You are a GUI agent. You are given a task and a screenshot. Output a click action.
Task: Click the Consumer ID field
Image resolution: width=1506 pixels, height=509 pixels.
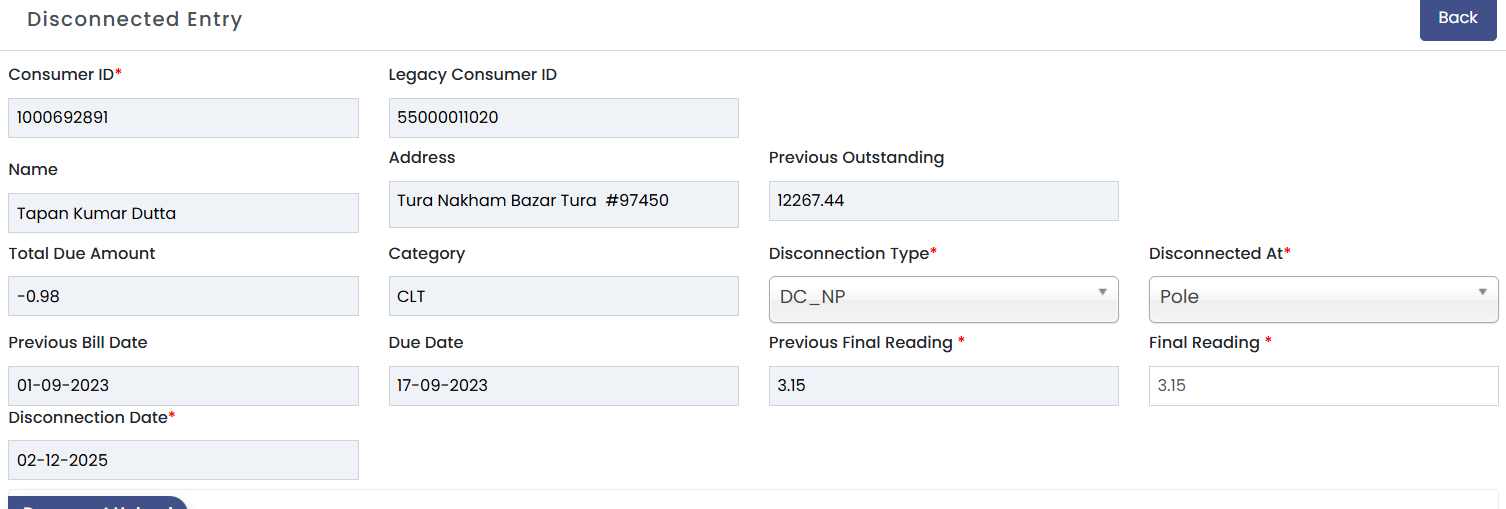coord(183,118)
